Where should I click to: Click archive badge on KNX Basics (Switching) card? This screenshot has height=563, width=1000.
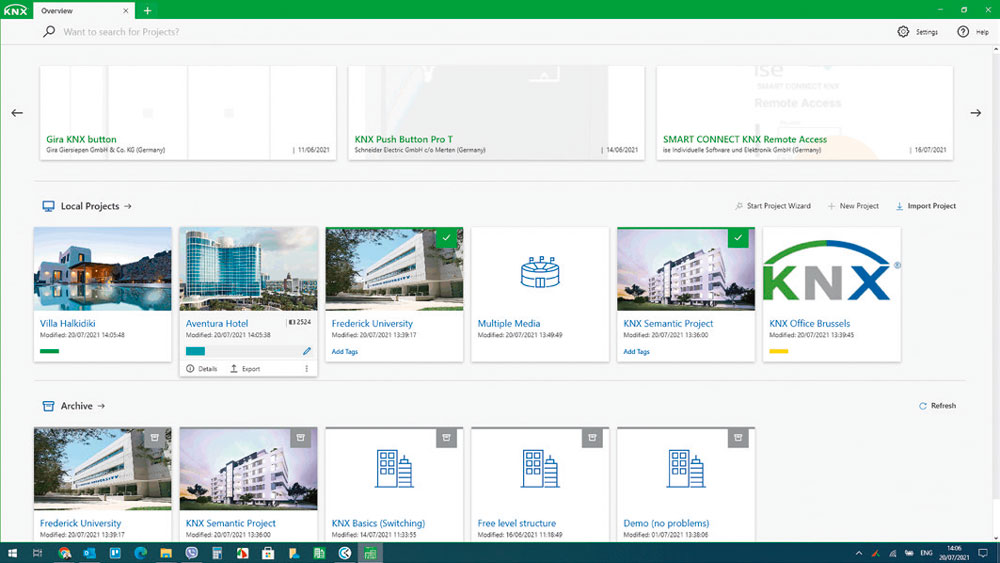(x=446, y=438)
